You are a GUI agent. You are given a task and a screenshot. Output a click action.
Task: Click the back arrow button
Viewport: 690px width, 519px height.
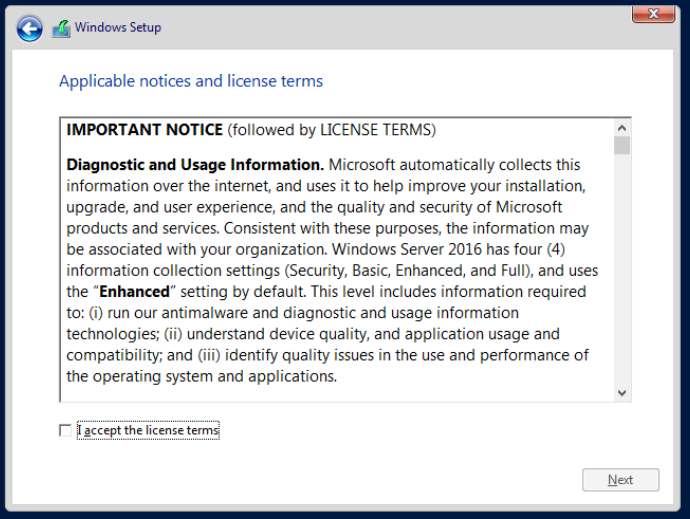pyautogui.click(x=30, y=29)
